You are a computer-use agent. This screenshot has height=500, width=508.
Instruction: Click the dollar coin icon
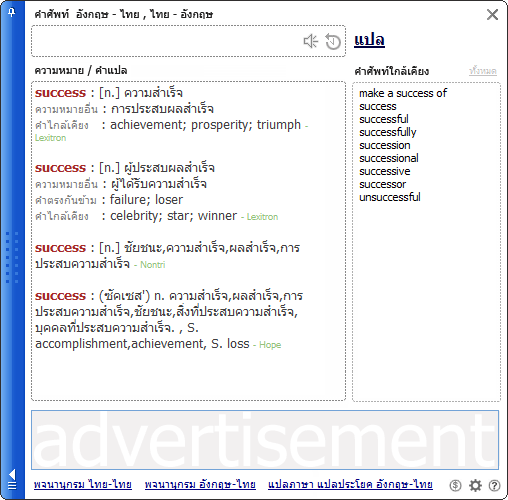[x=455, y=486]
